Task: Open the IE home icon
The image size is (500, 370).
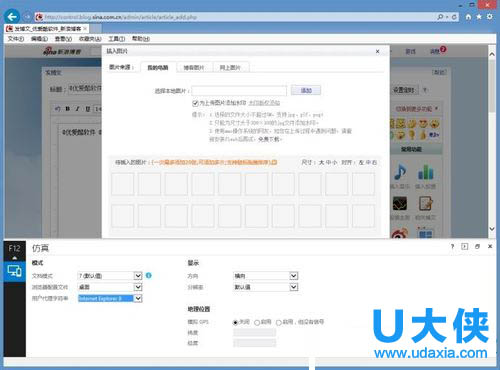Action: coord(468,17)
